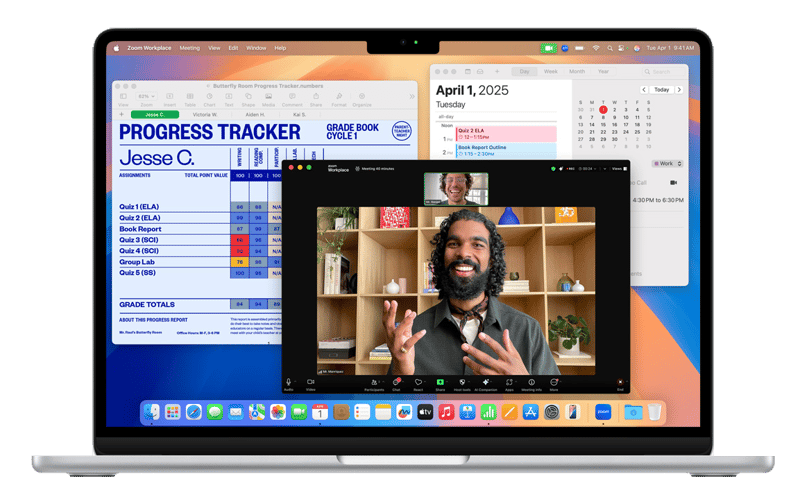Select the red Quiz 3 (SCI) score cell

[239, 240]
